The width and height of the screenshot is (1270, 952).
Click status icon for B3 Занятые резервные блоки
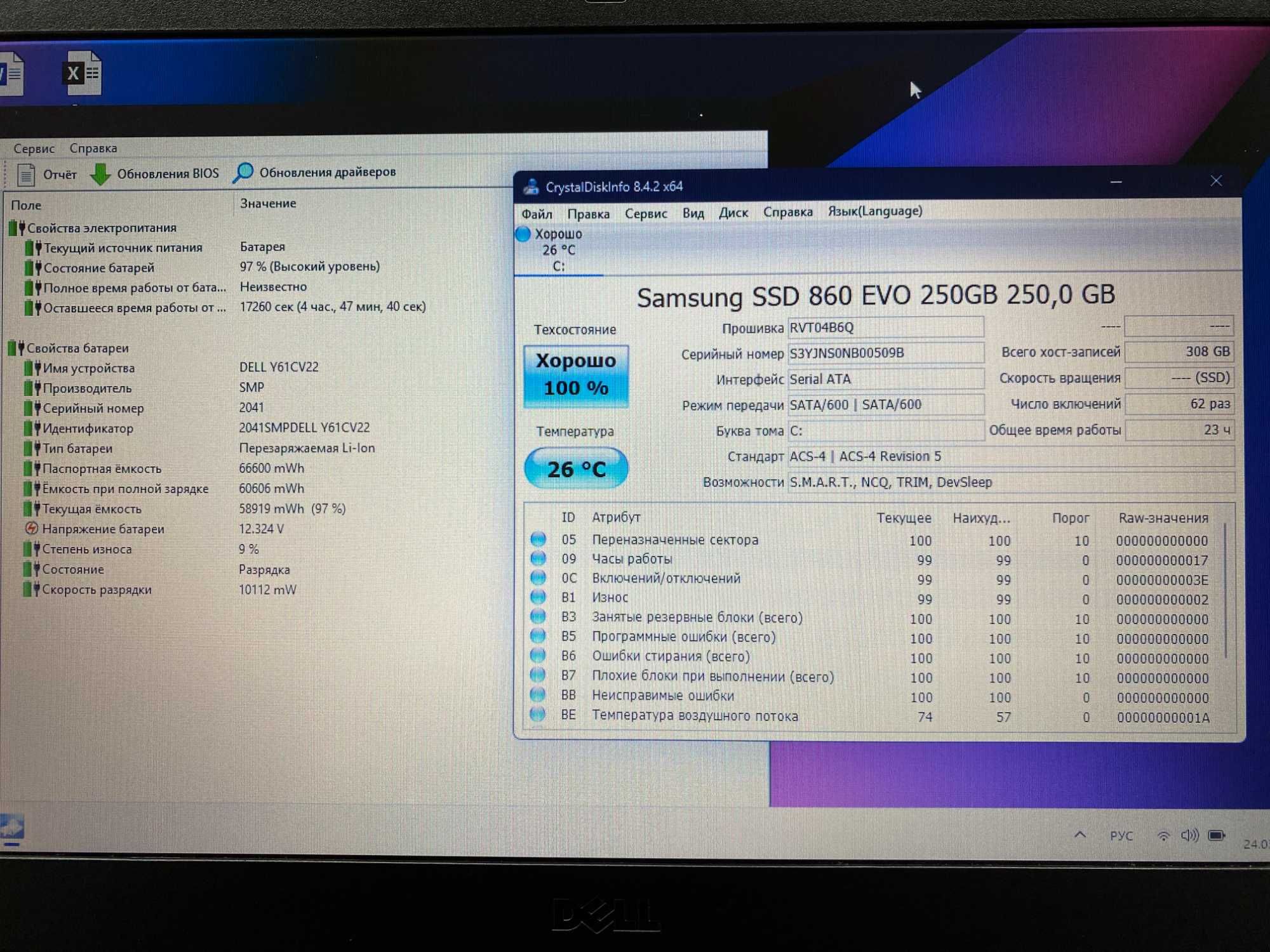[x=538, y=616]
